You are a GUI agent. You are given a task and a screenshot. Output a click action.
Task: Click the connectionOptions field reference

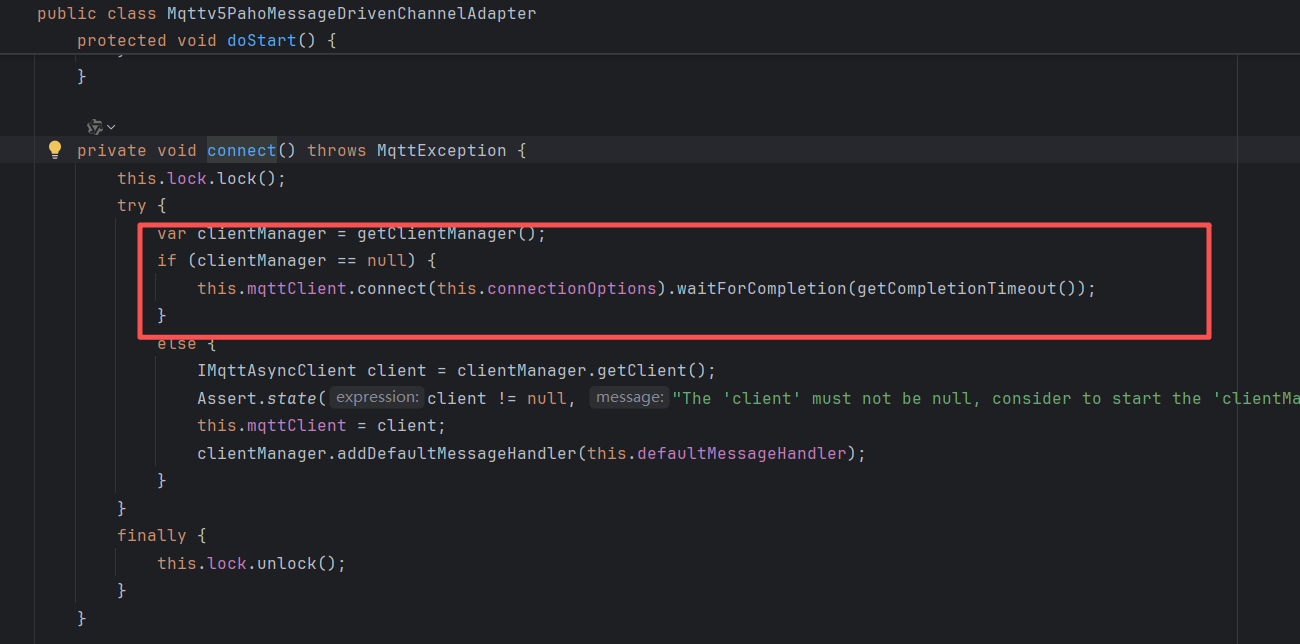click(572, 288)
